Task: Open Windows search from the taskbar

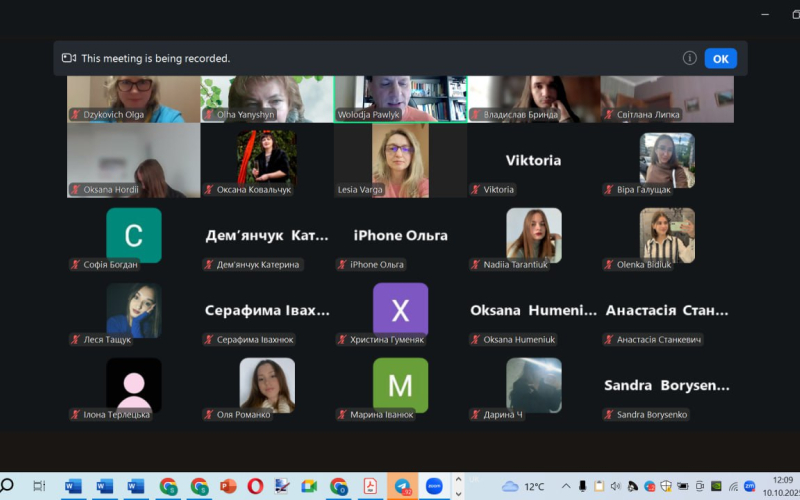Action: [8, 486]
